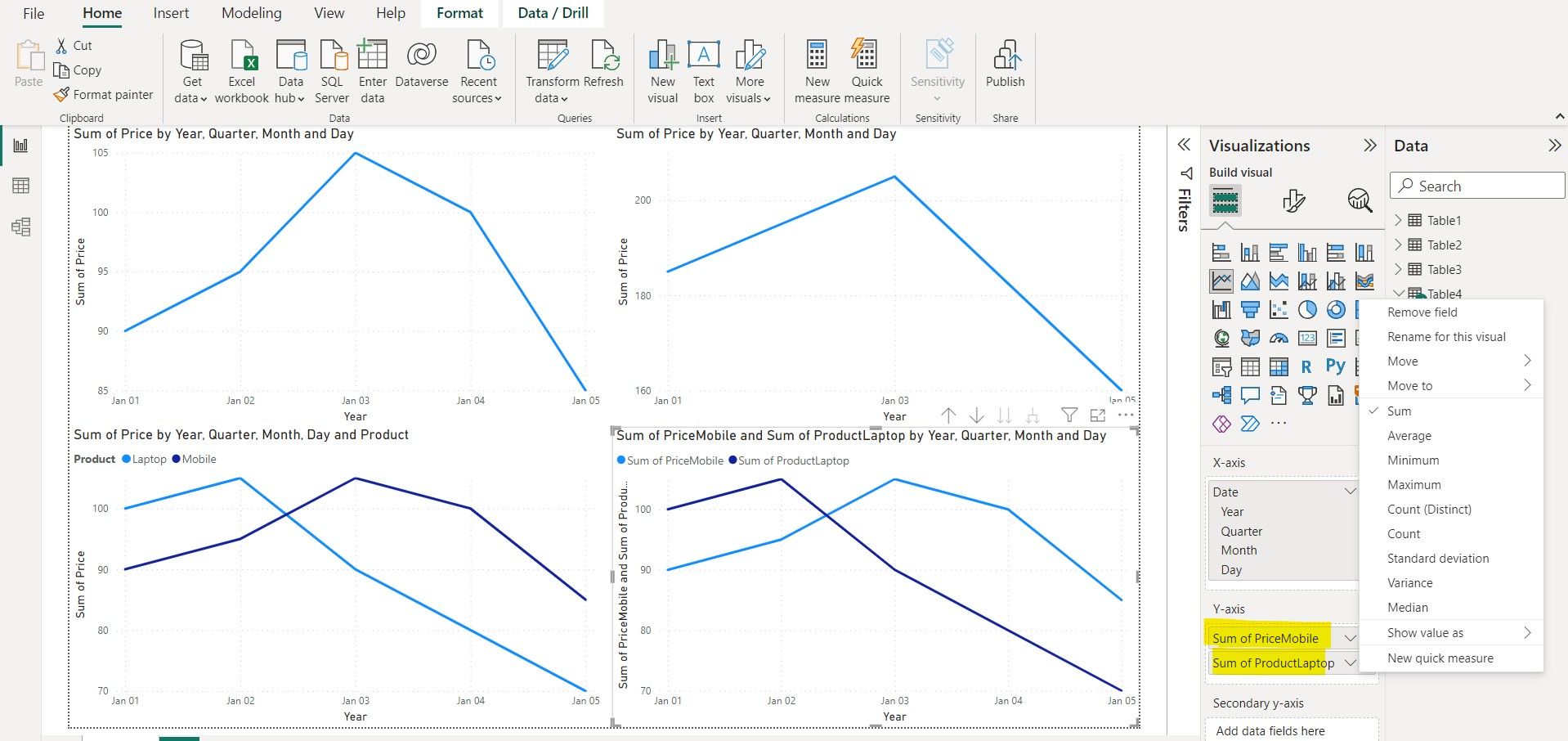Open the Format visual pane icon

(1293, 200)
